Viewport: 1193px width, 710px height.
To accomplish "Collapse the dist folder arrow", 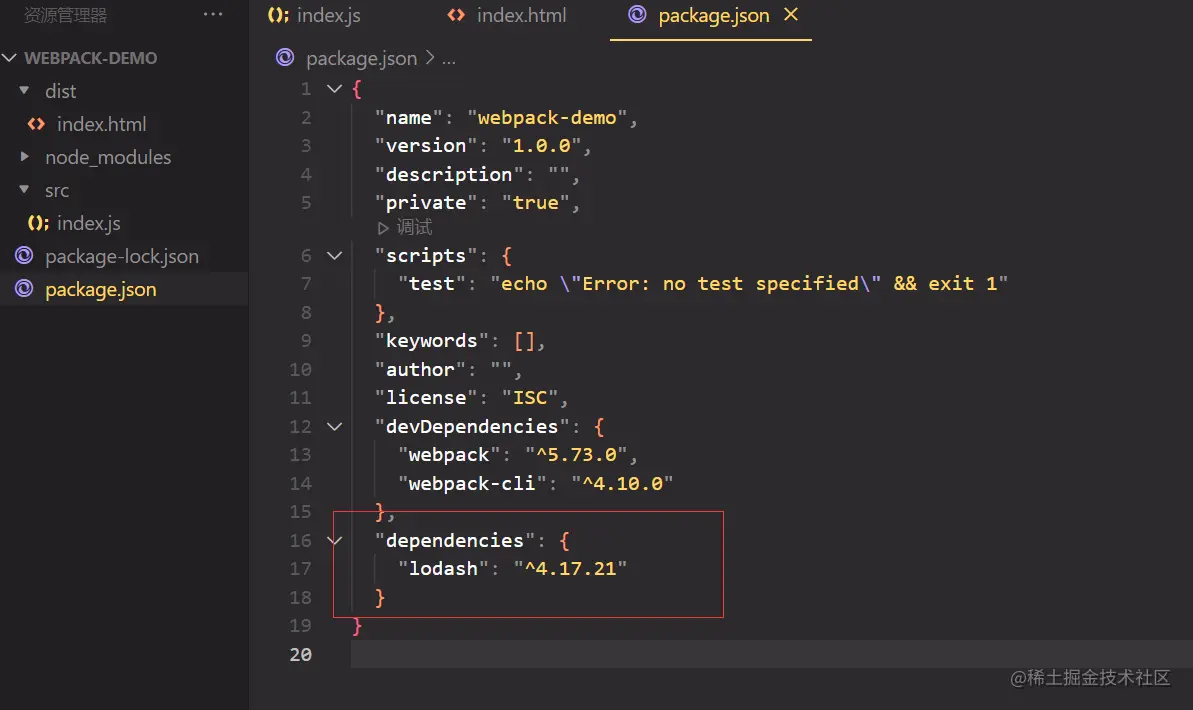I will [24, 91].
